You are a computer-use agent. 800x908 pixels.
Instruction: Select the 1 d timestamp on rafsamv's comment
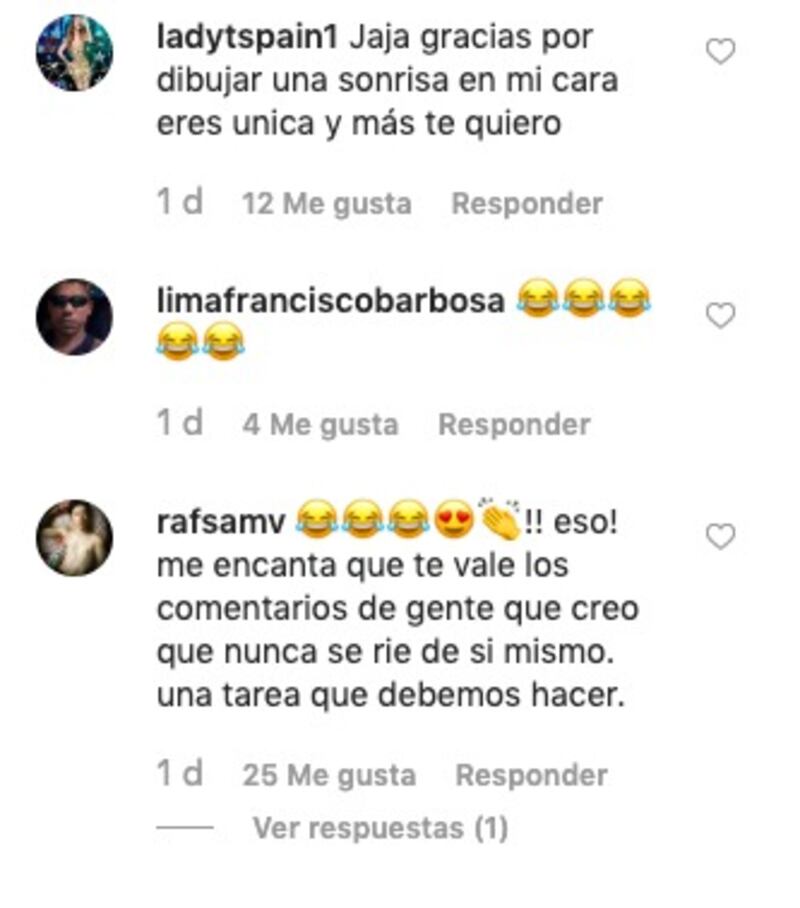click(180, 774)
